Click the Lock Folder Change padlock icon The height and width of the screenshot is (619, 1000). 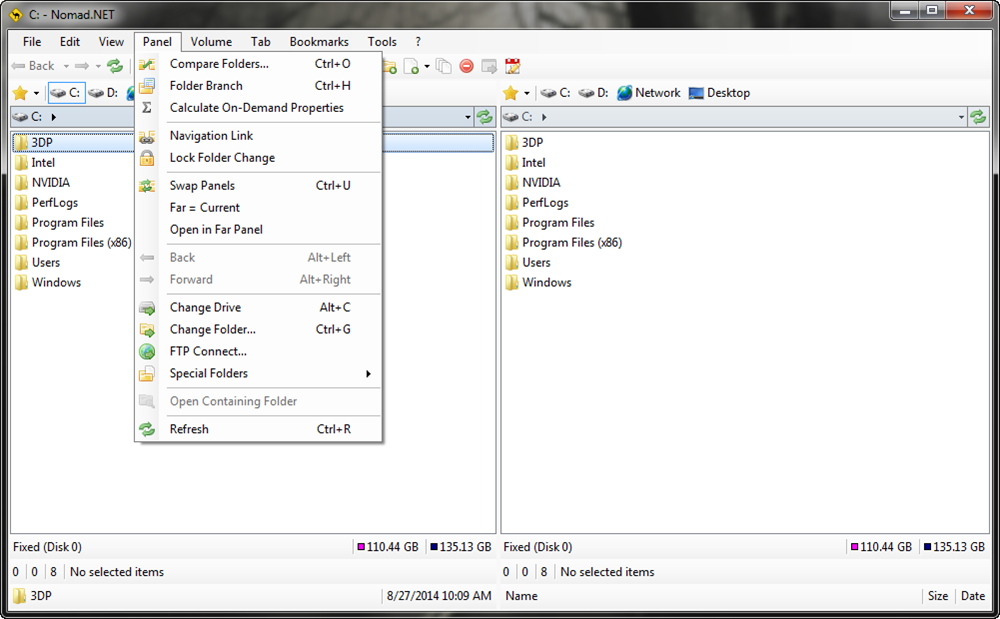pyautogui.click(x=147, y=157)
